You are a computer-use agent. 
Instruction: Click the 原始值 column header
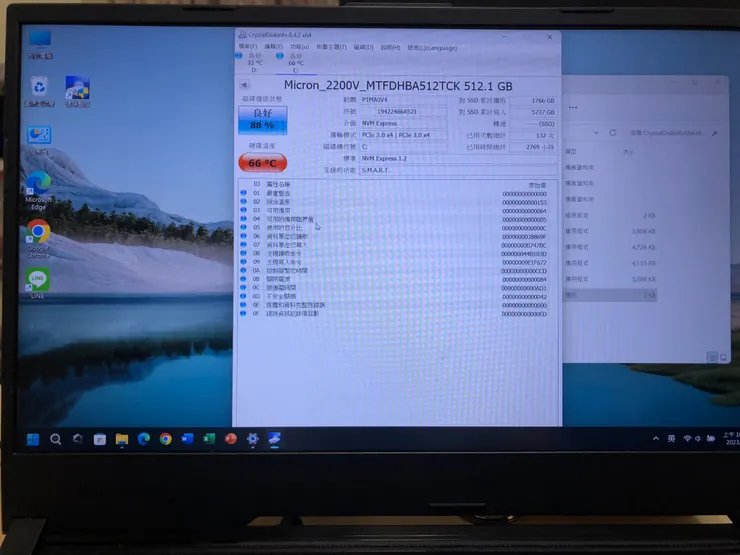(537, 185)
